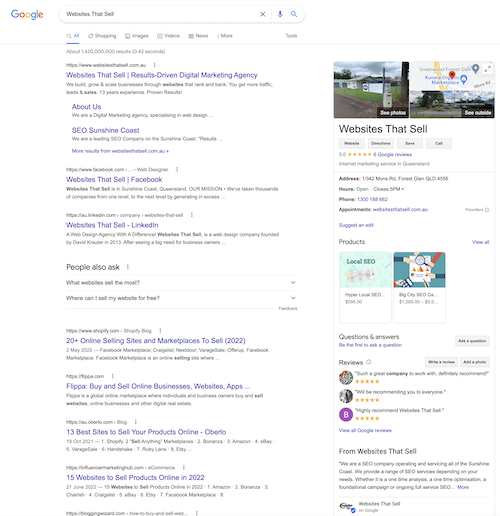Open Hyper Local SEO product card
500x516 pixels.
(365, 287)
